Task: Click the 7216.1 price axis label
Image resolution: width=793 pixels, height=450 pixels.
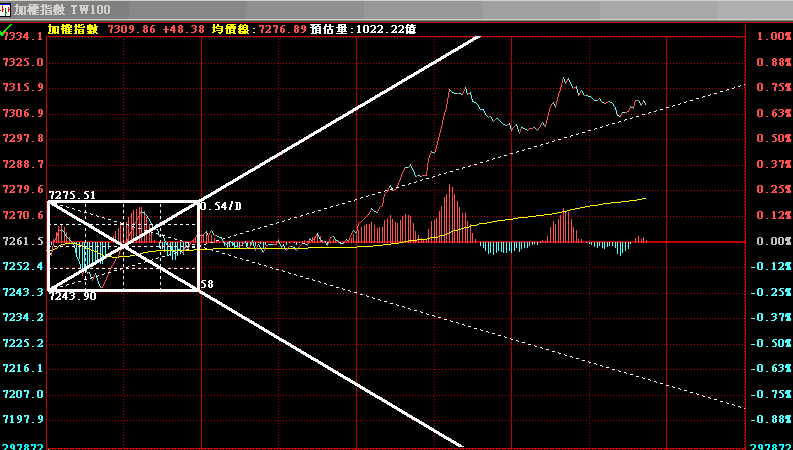Action: (x=22, y=369)
